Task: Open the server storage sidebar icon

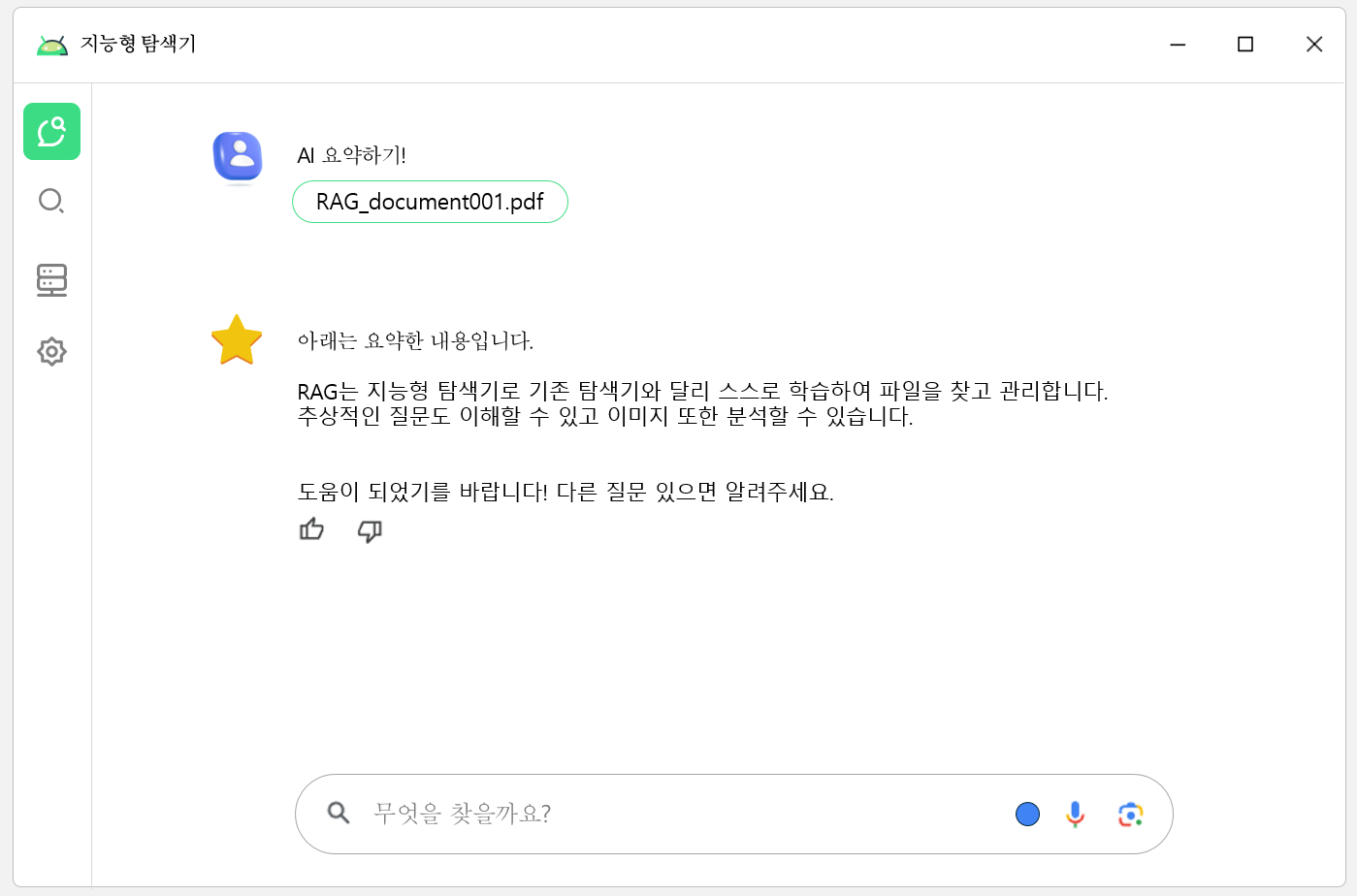Action: 51,279
